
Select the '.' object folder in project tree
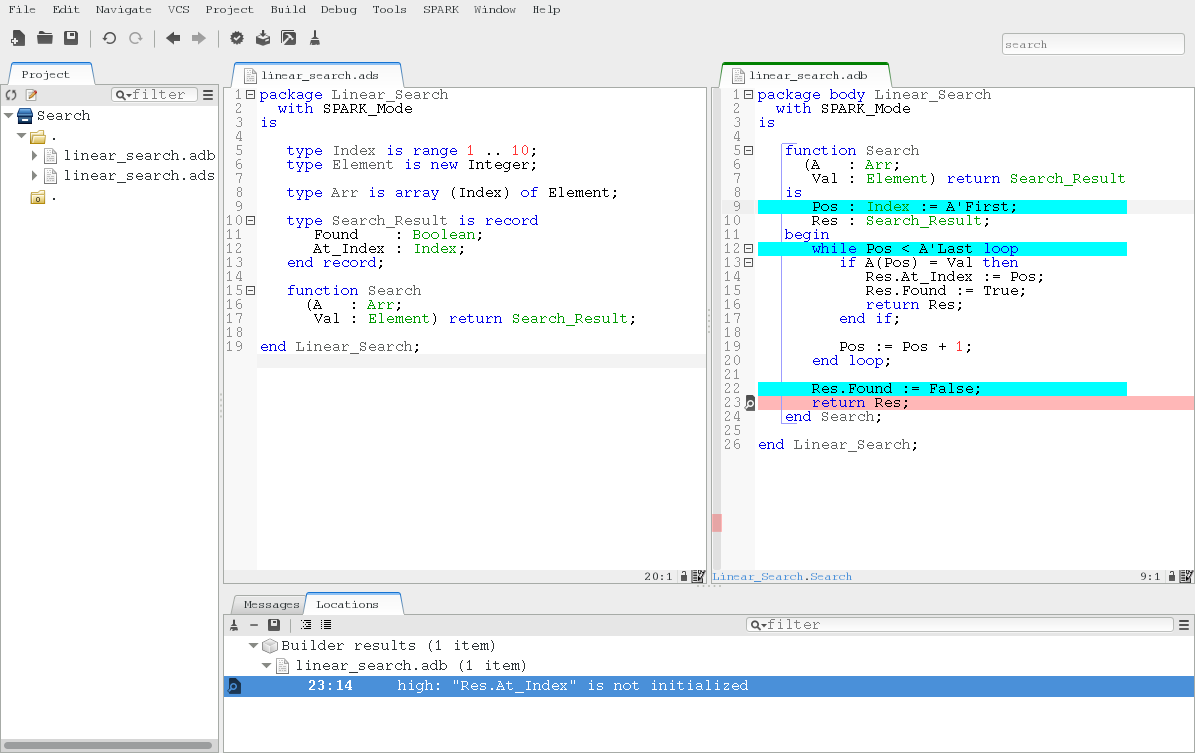pyautogui.click(x=37, y=197)
